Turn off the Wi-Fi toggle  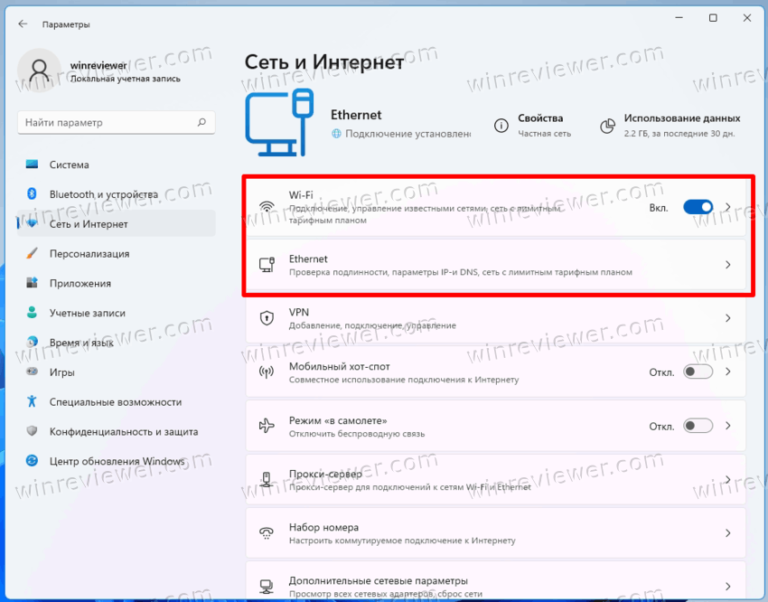pos(697,207)
